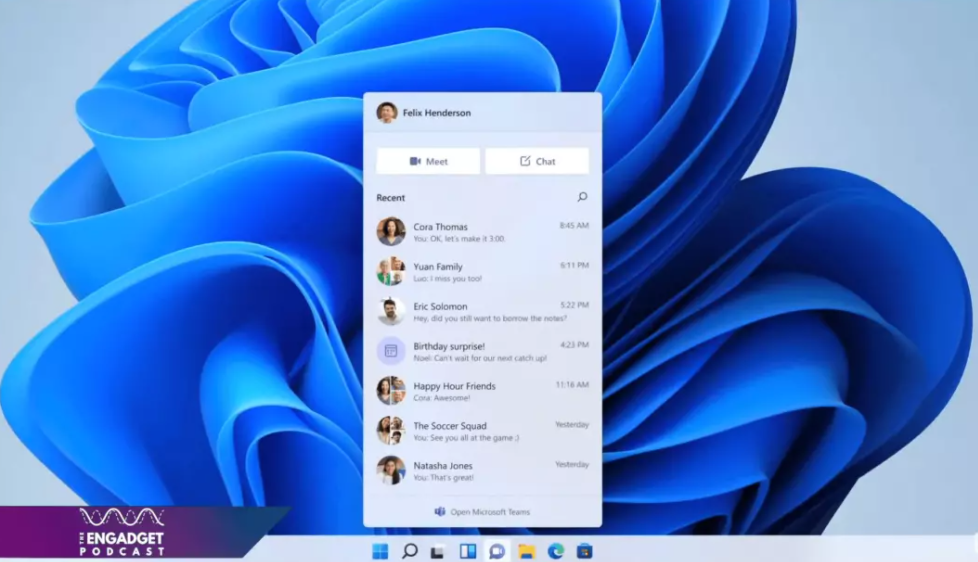The width and height of the screenshot is (978, 562).
Task: Open Eric Solomon's message about notes
Action: 482,312
